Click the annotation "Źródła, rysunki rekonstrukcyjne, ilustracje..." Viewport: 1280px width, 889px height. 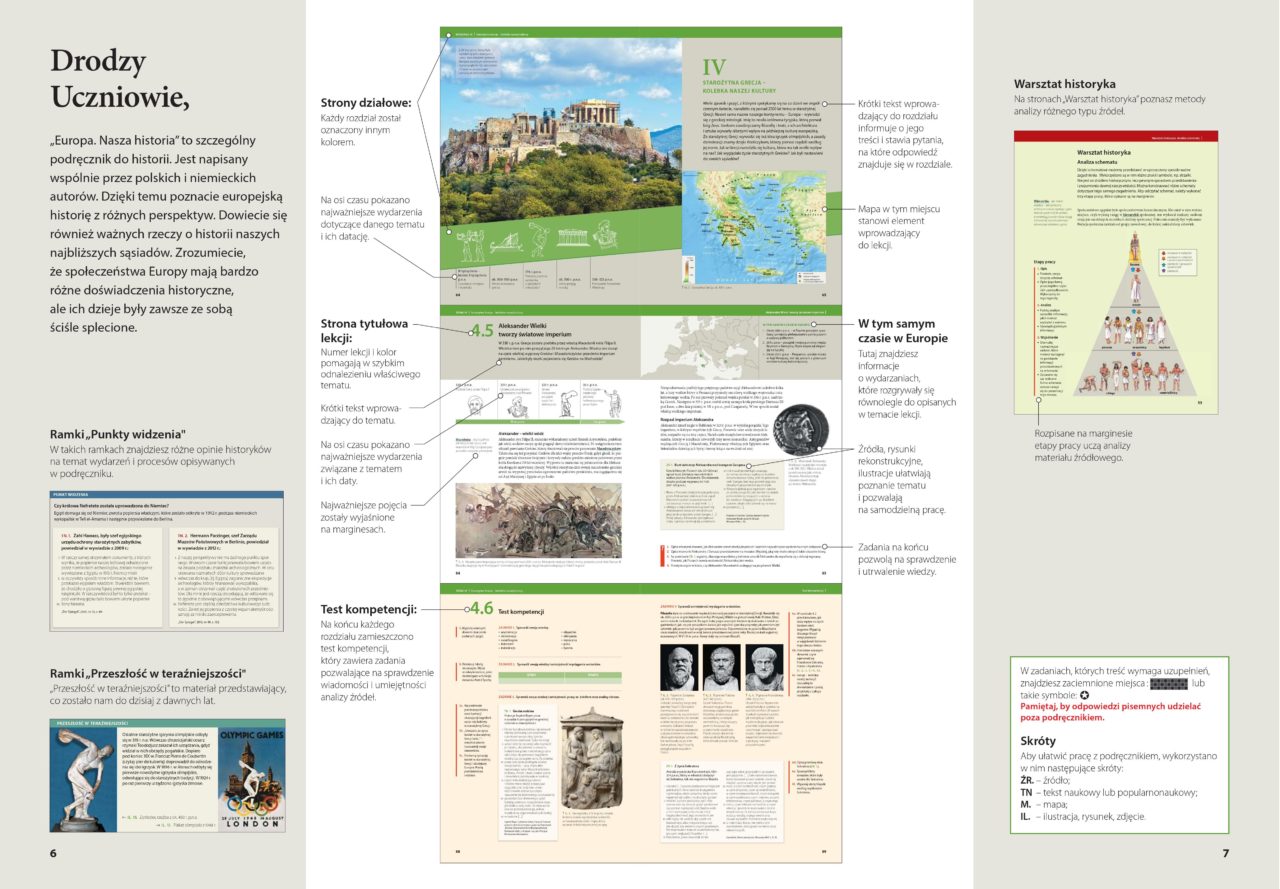coord(903,479)
